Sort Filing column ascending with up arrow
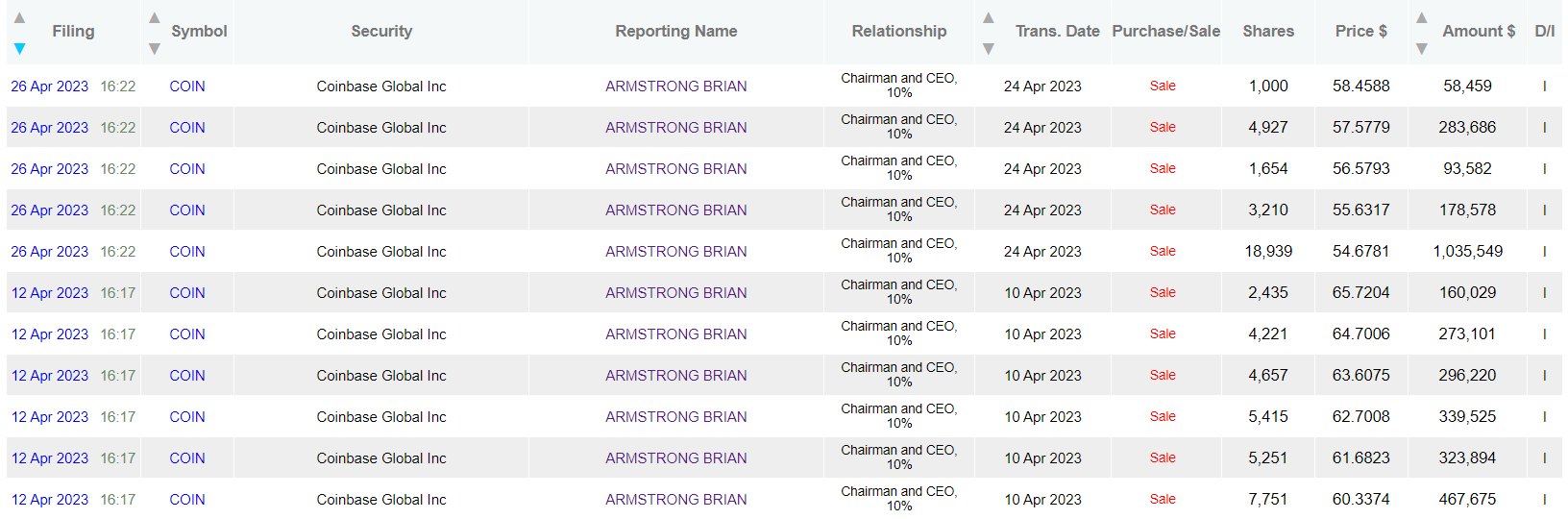The width and height of the screenshot is (1568, 519). 19,17
